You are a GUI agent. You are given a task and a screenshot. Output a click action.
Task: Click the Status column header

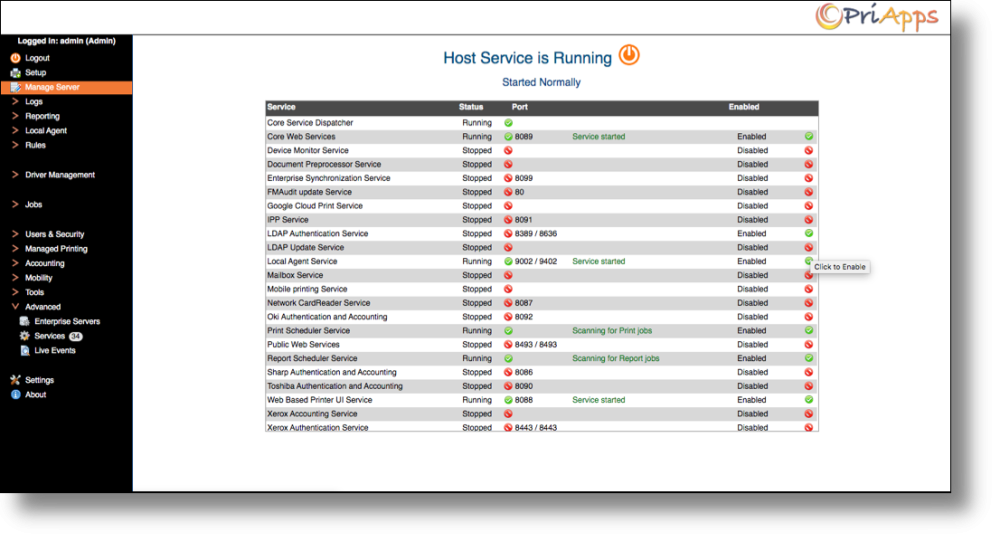[x=471, y=107]
